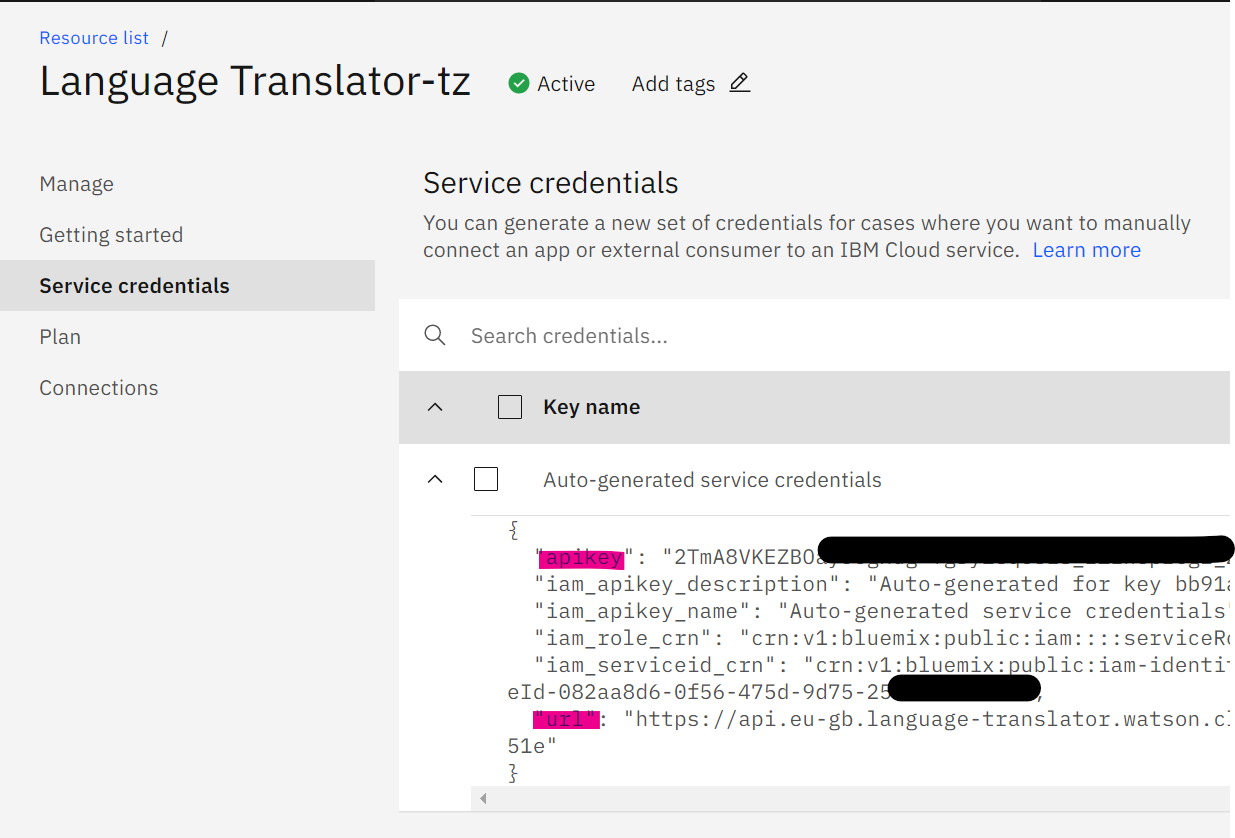Click the iam_serviceid_crn line
The width and height of the screenshot is (1235, 838).
tap(882, 665)
